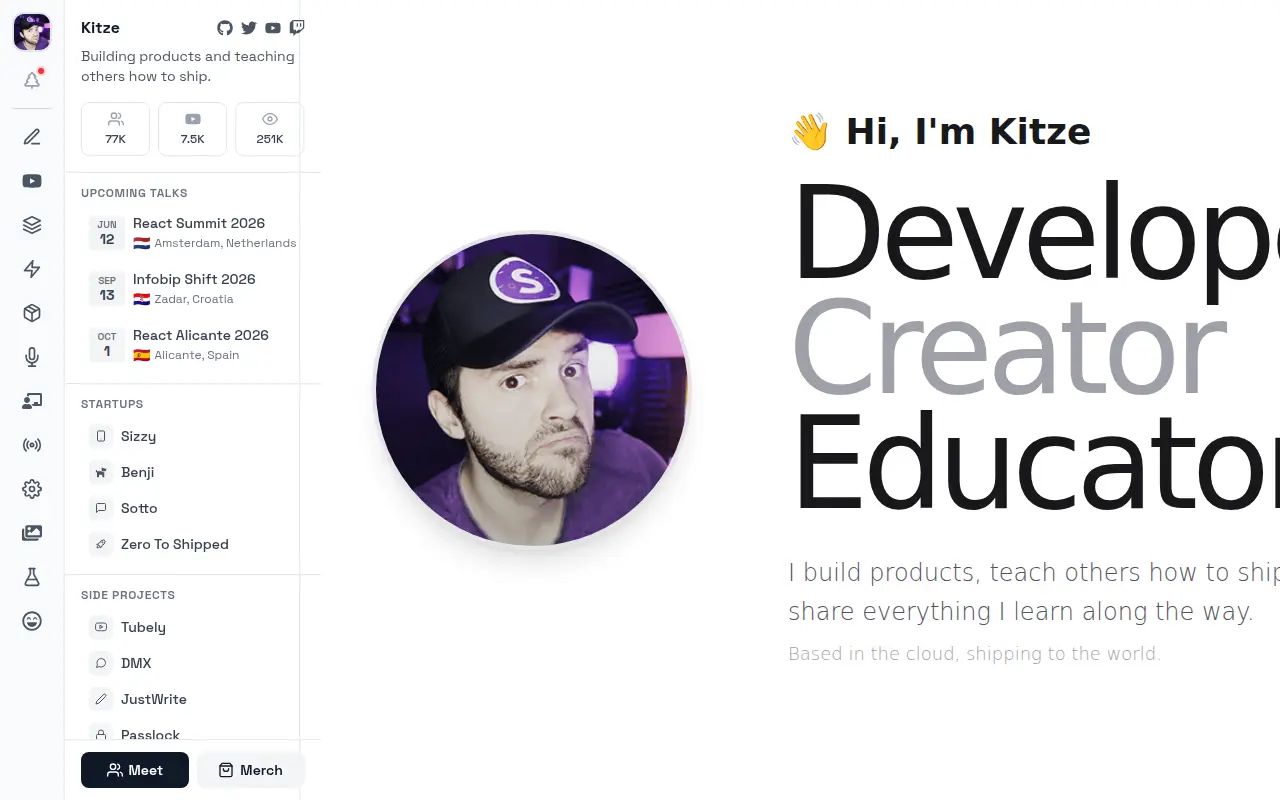Open the JustWrite side project
Image resolution: width=1280 pixels, height=800 pixels.
click(192, 699)
